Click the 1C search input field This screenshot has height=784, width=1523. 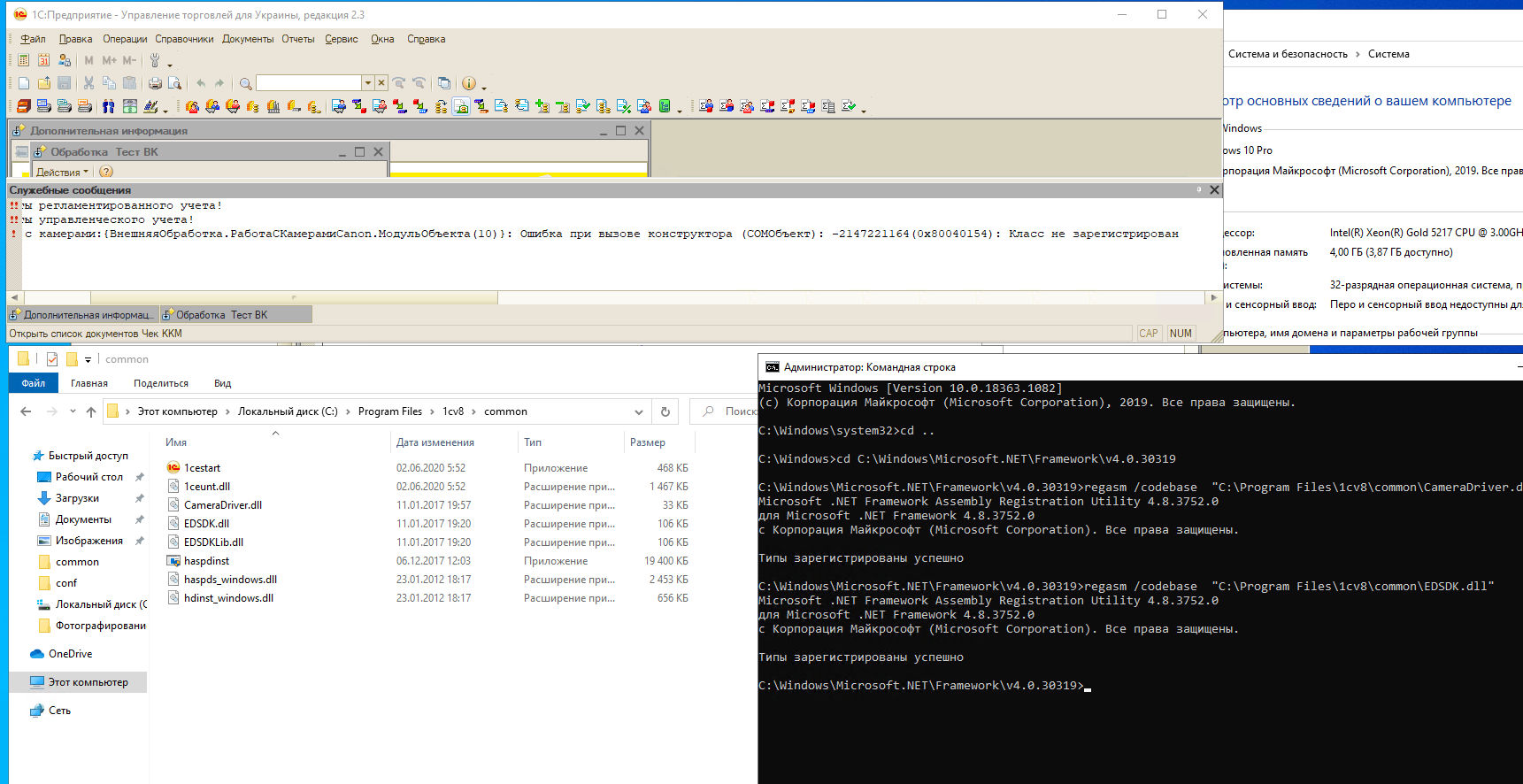coord(309,83)
